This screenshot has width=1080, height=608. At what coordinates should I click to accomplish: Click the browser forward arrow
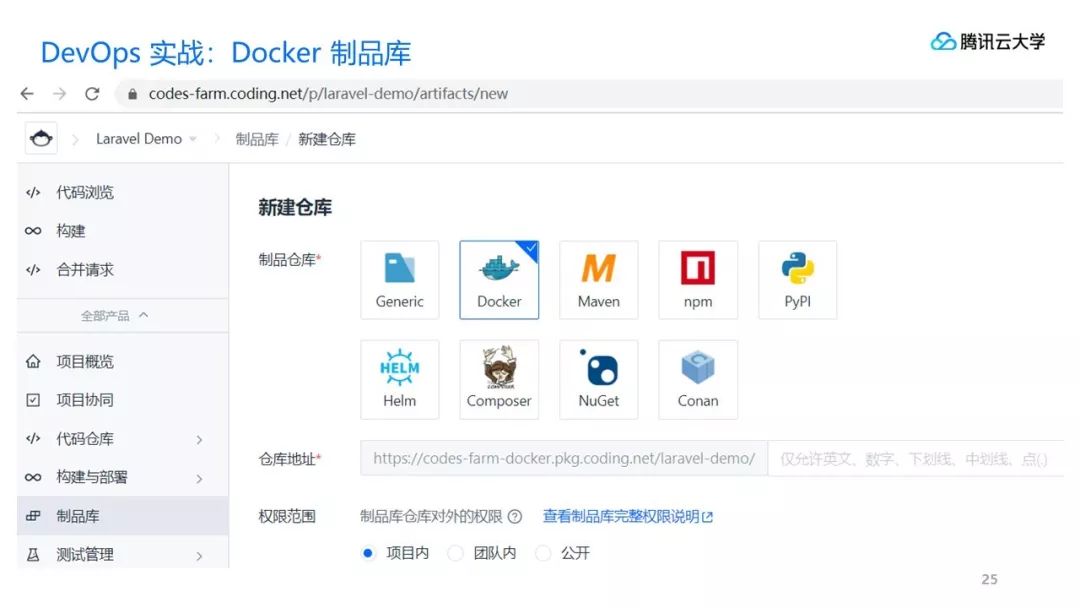point(60,94)
